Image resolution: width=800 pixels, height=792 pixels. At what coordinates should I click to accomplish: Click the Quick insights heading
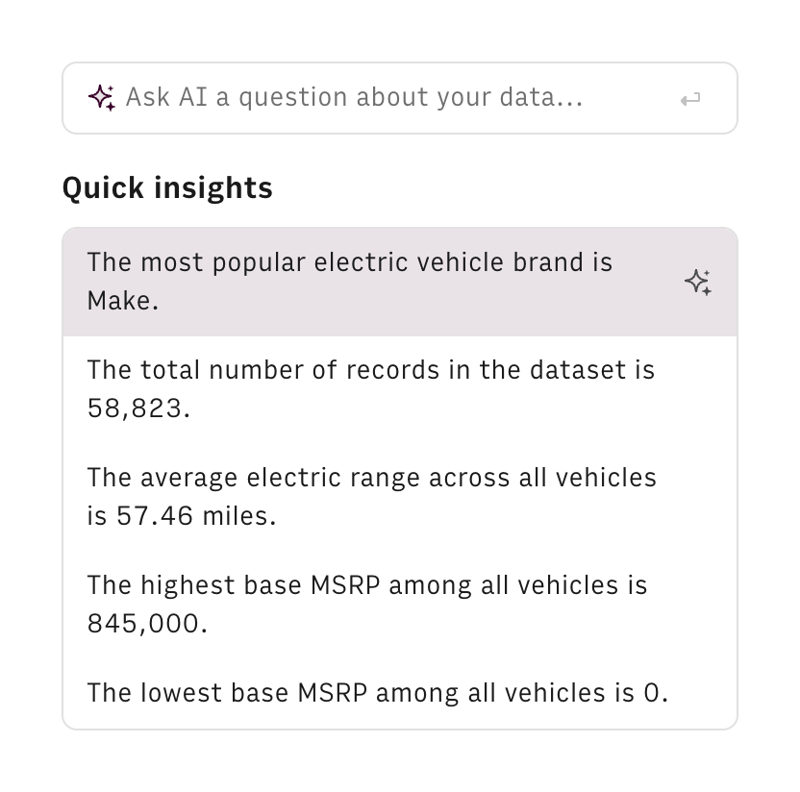coord(167,187)
